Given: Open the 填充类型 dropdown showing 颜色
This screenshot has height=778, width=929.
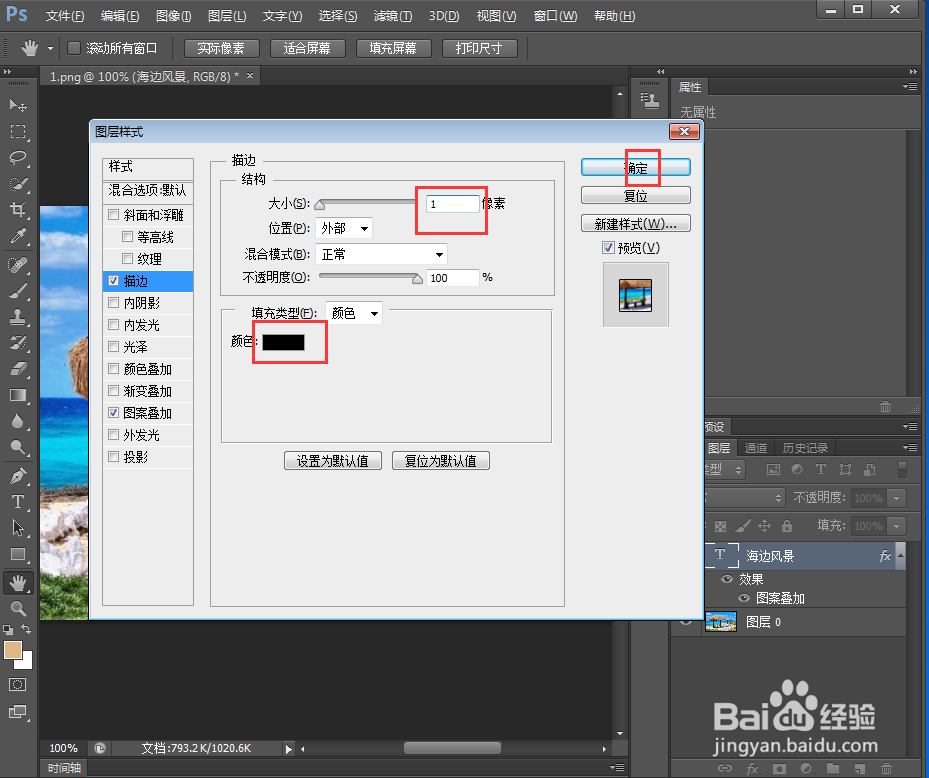Looking at the screenshot, I should coord(353,312).
